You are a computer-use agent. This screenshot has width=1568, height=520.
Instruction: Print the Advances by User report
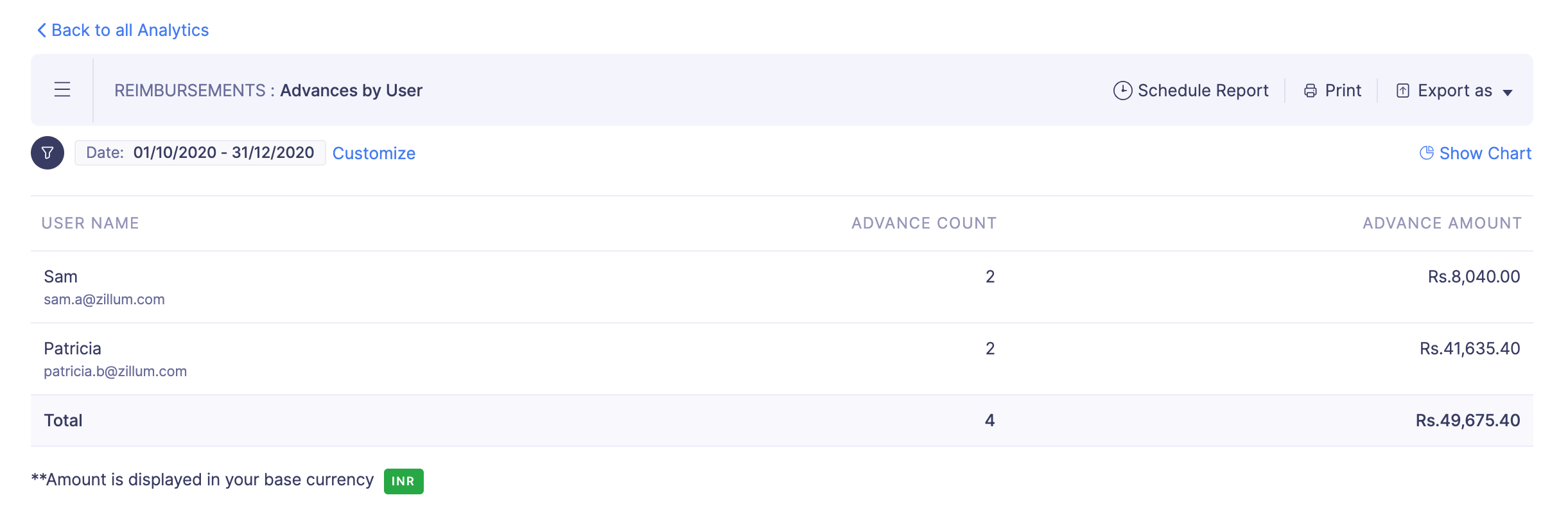click(1332, 91)
